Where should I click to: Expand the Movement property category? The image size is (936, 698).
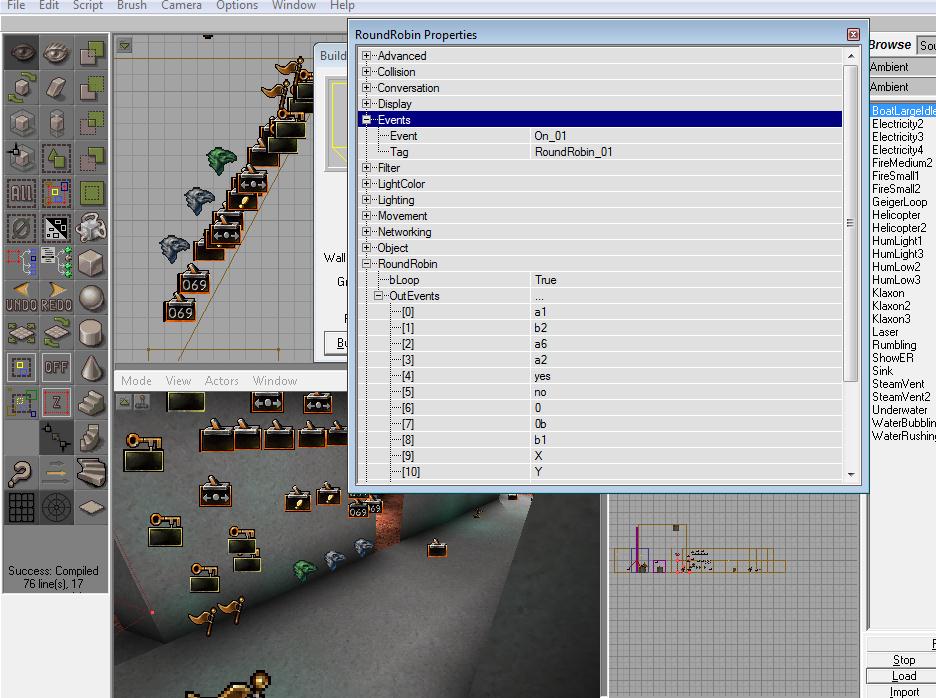point(367,216)
